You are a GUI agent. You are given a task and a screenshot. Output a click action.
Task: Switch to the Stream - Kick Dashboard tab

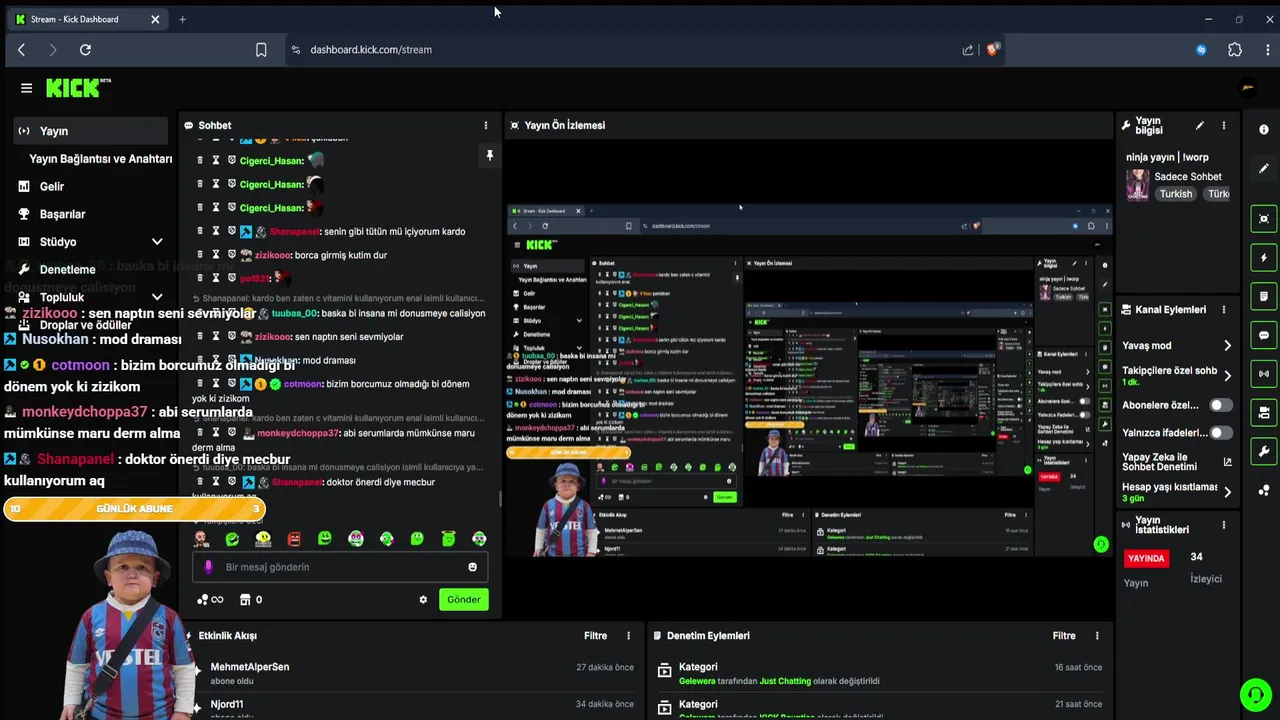(90, 19)
